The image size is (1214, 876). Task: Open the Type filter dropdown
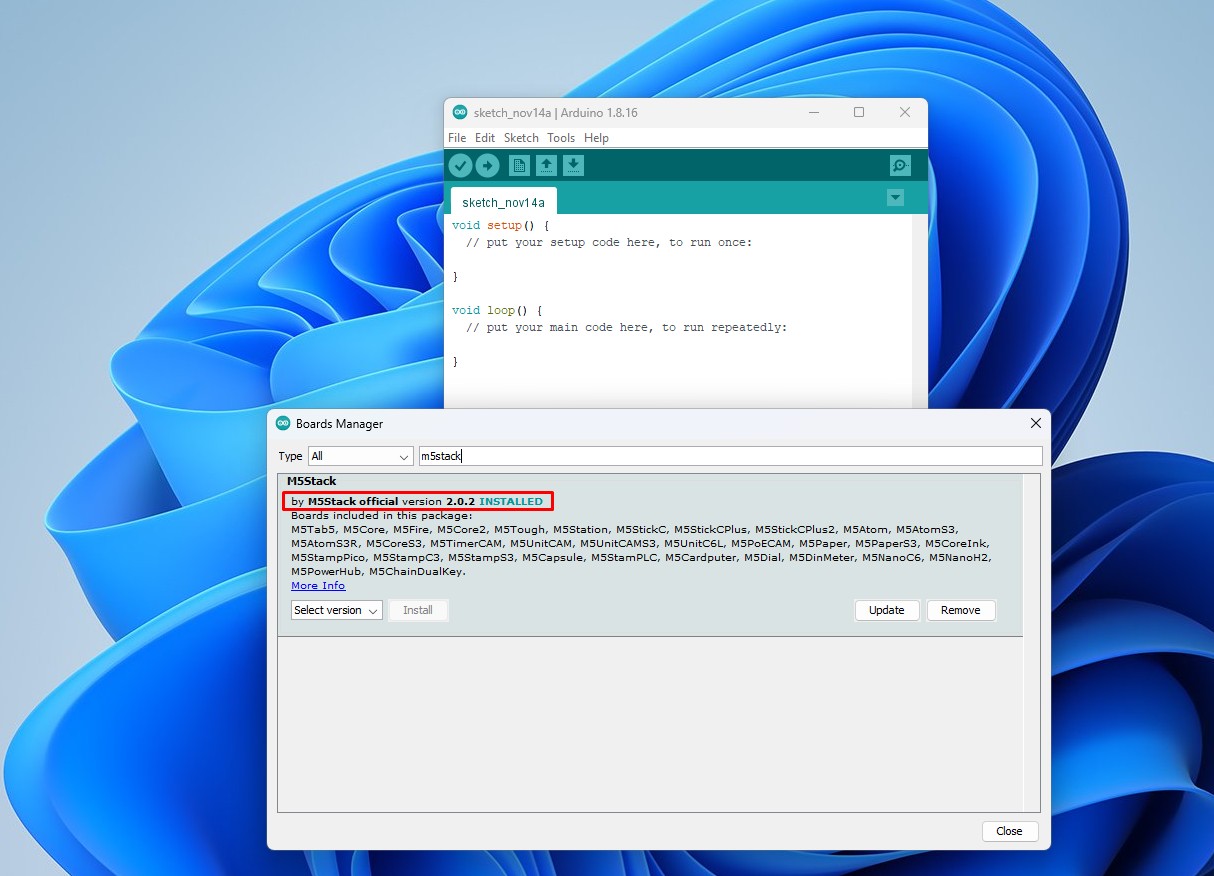pos(360,456)
